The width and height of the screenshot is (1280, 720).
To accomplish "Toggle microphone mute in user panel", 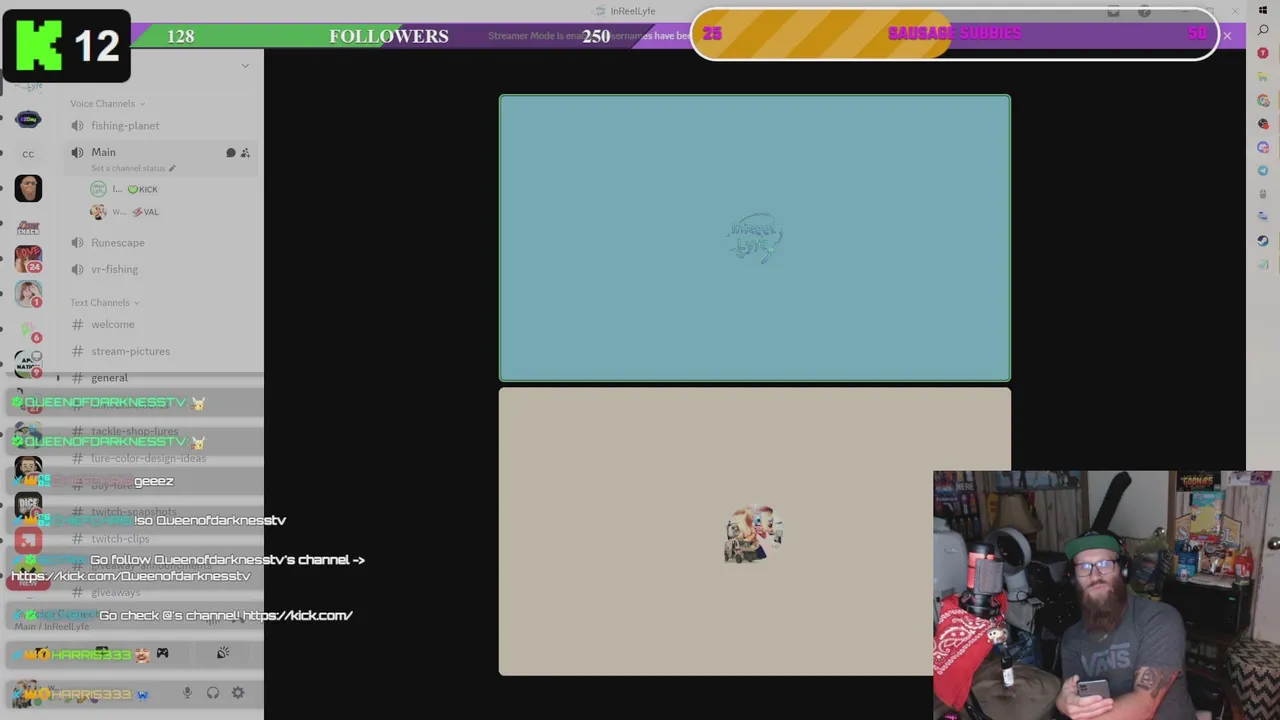I will pos(187,693).
